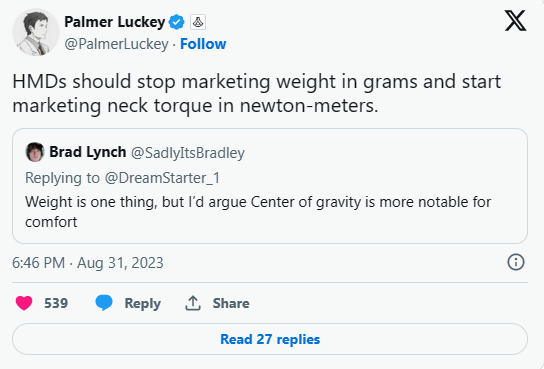Click the share upload arrow icon
This screenshot has height=369, width=544.
[193, 303]
